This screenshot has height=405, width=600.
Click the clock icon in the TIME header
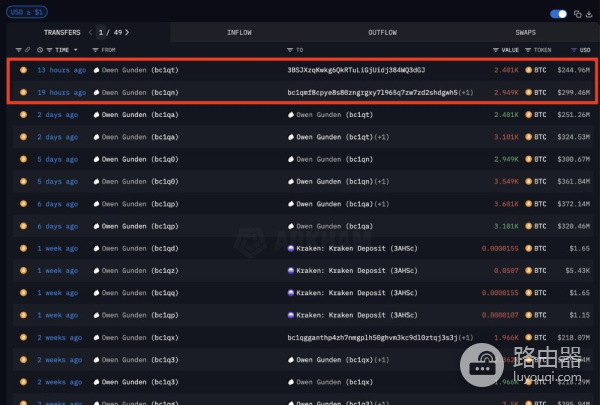point(41,49)
